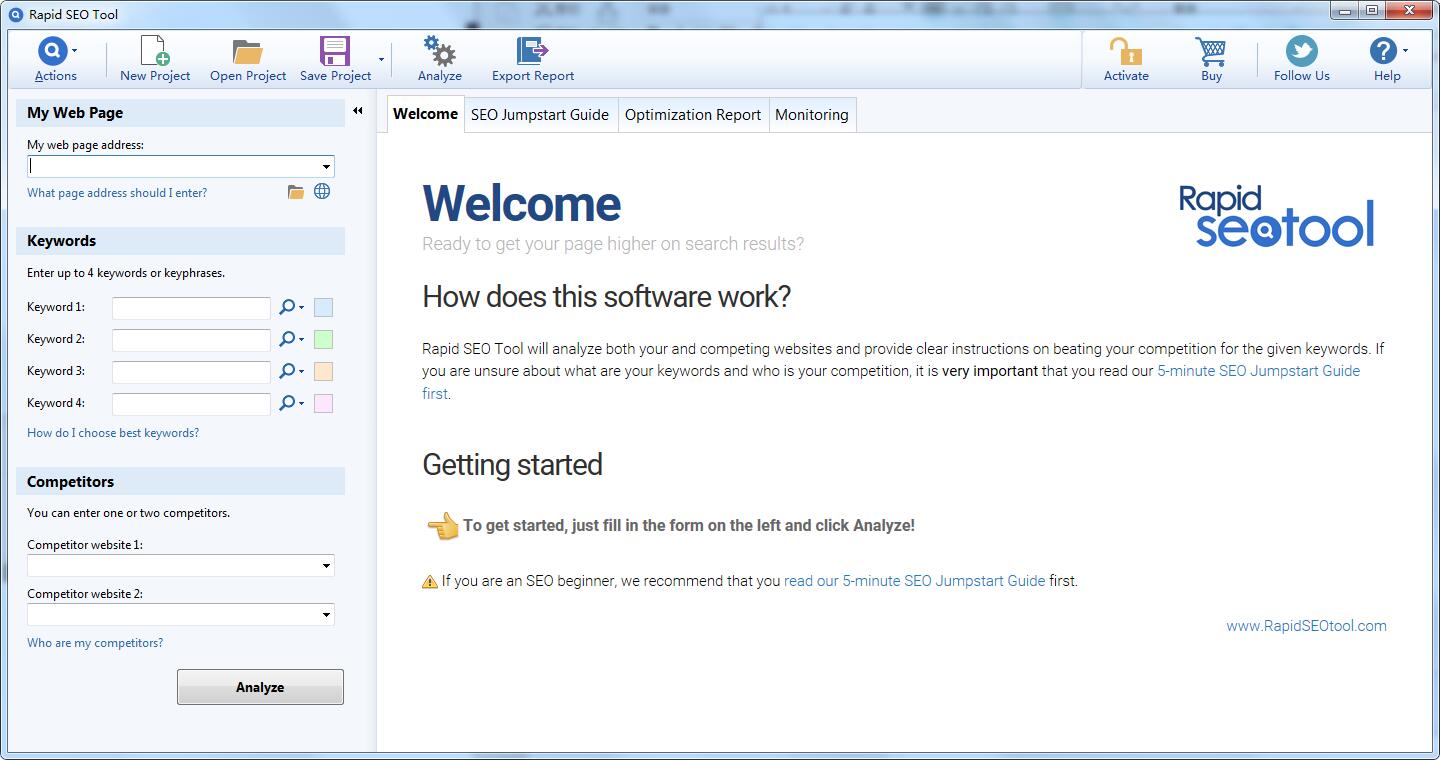Collapse the My Web Page sidebar
The height and width of the screenshot is (760, 1440).
coord(357,112)
